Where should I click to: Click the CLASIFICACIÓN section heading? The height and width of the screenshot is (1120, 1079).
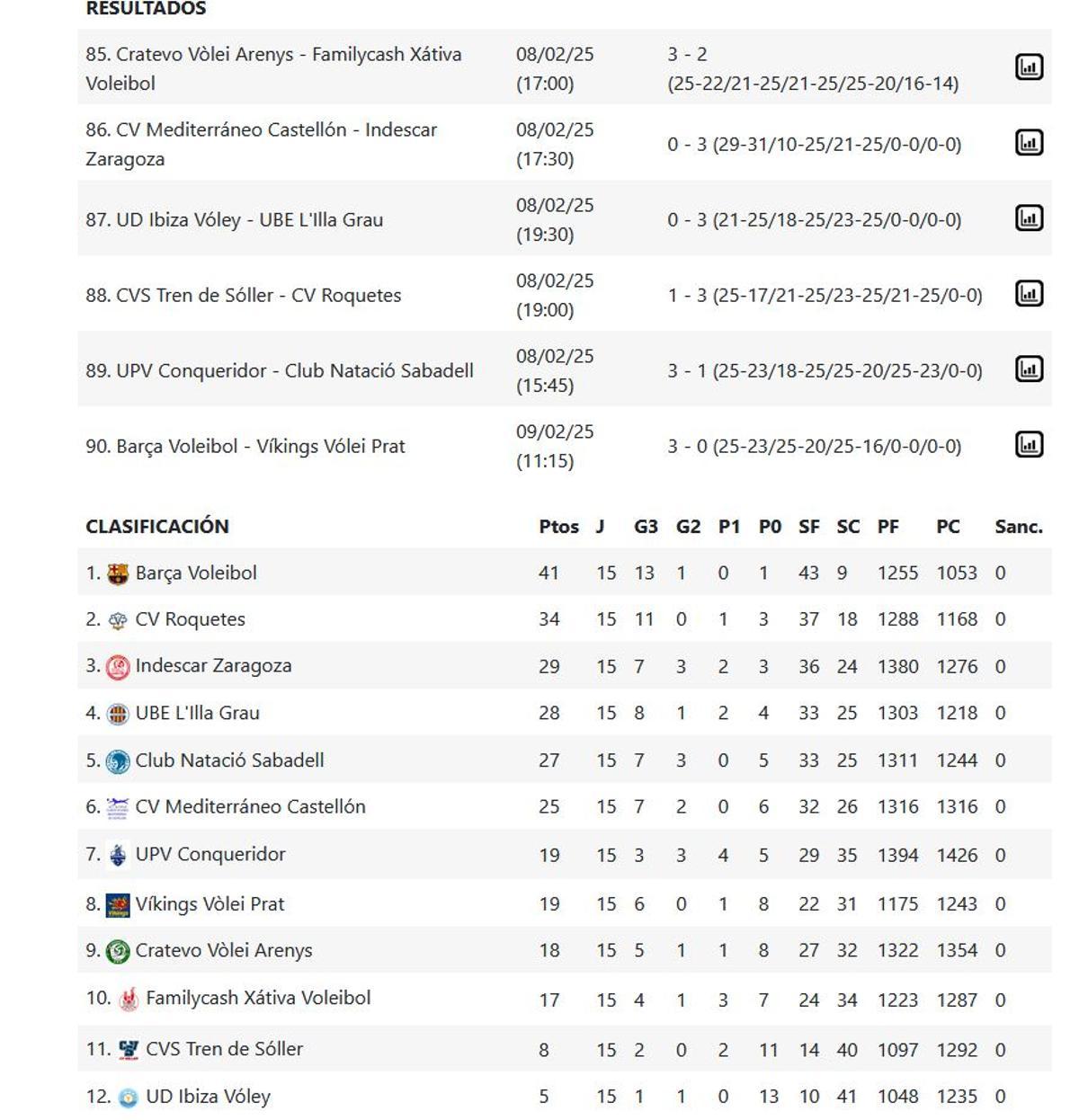click(x=157, y=526)
